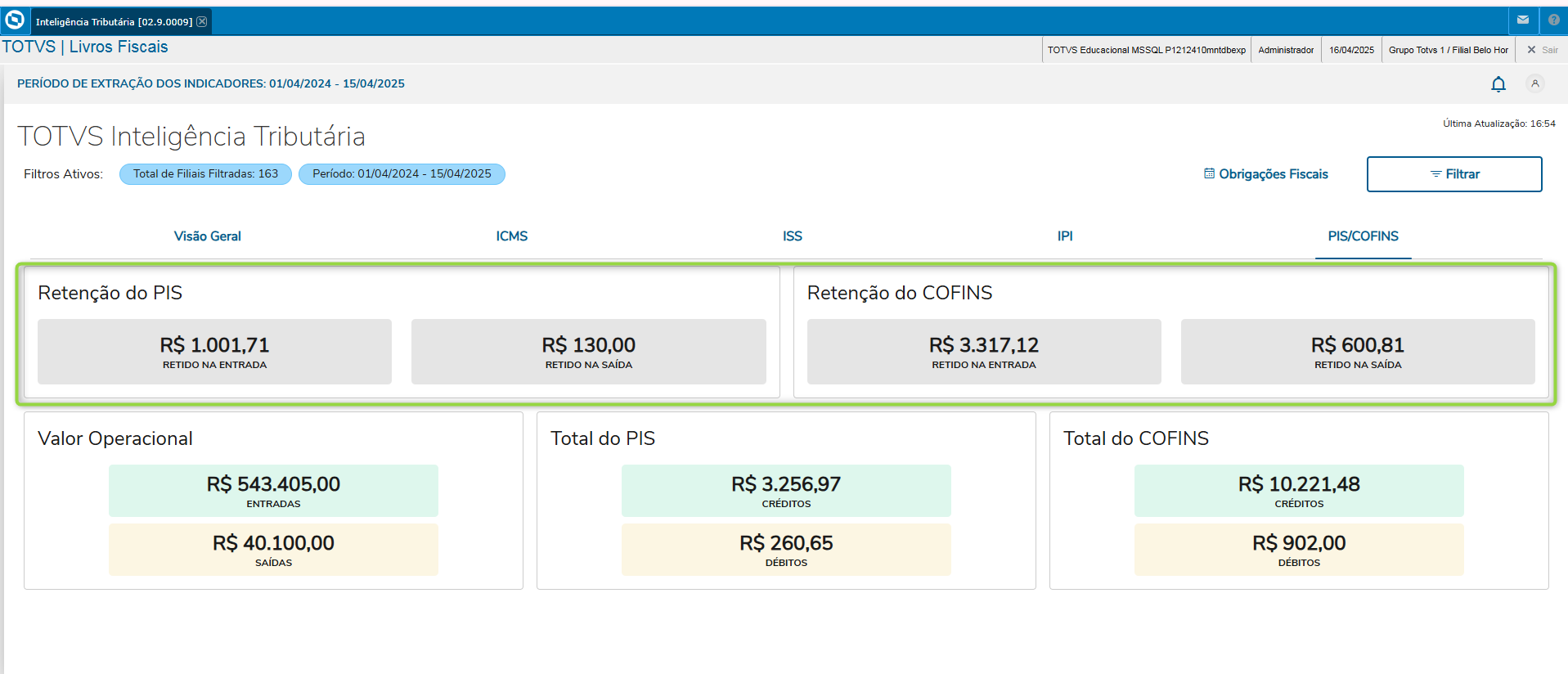This screenshot has width=1568, height=674.
Task: Click the Total do PIS heading
Action: click(603, 438)
